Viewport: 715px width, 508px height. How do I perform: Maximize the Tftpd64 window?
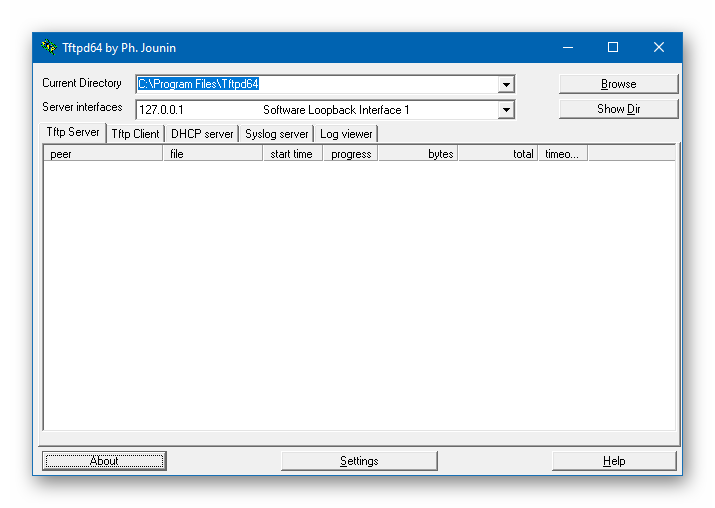(x=613, y=47)
